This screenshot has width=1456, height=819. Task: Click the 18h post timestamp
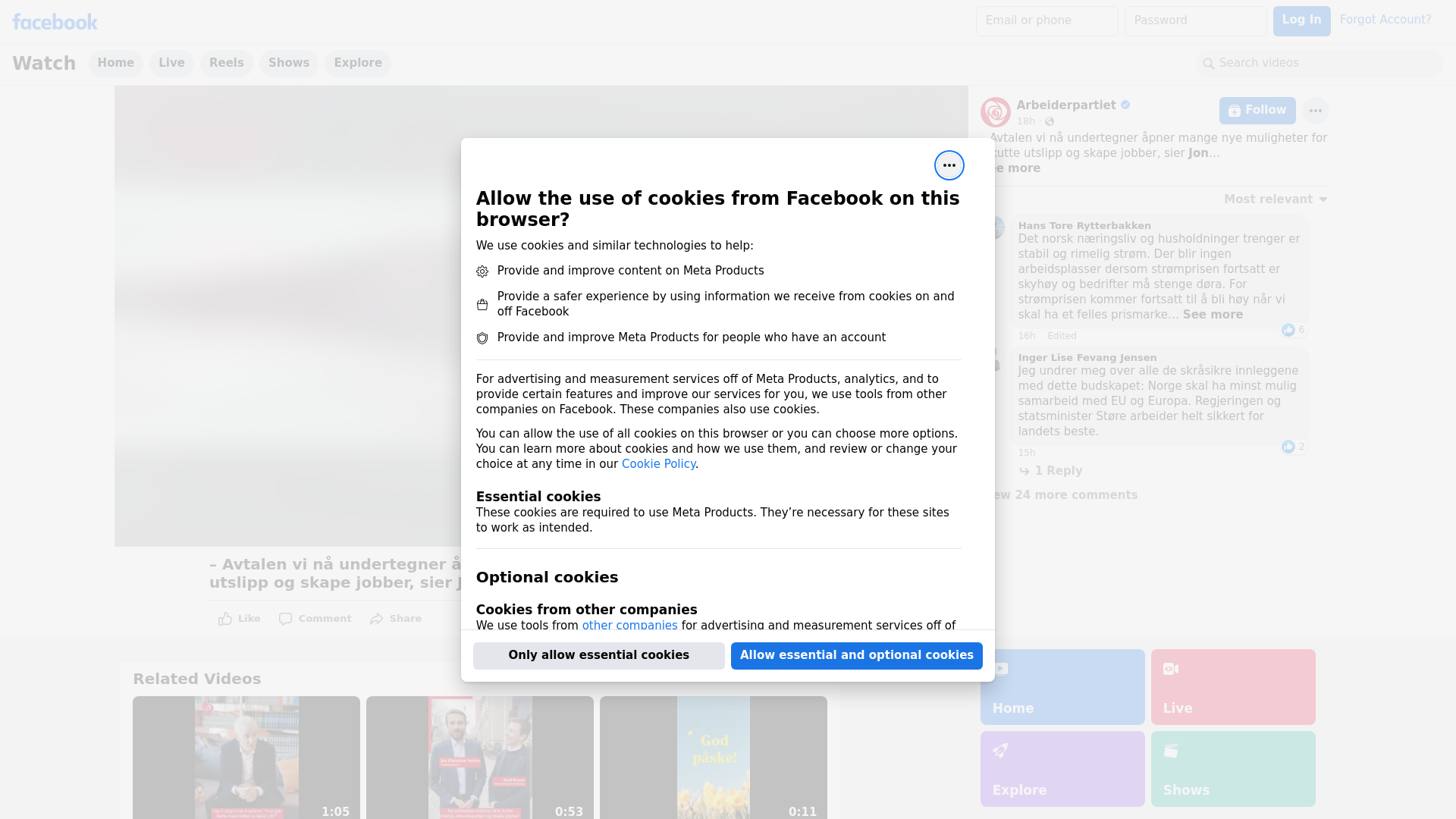[x=1026, y=121]
